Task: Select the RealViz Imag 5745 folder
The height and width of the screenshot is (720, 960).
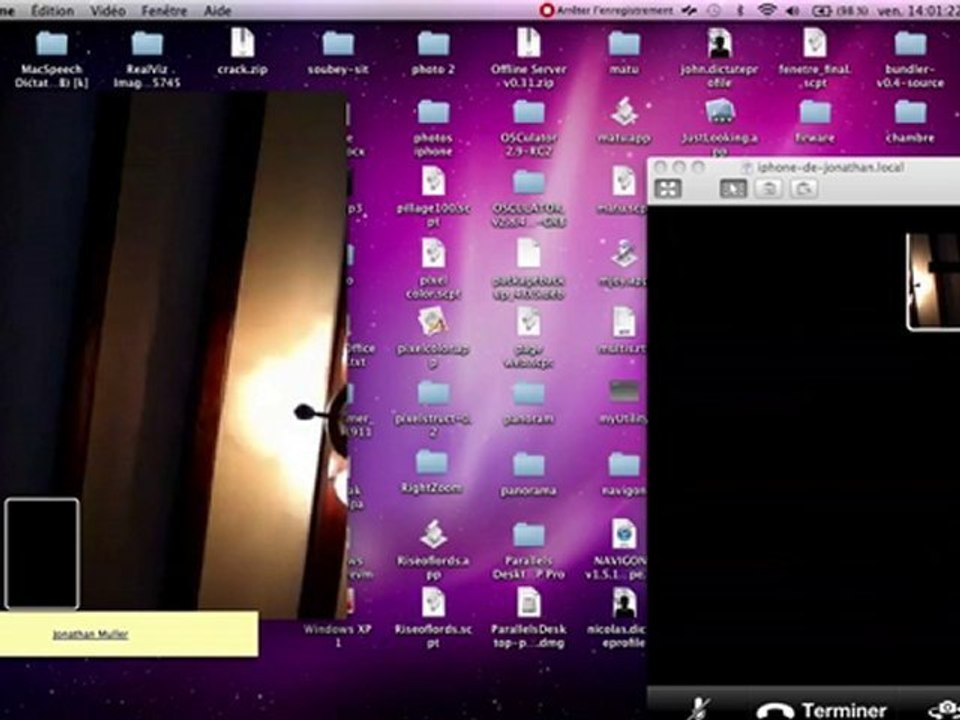Action: [x=147, y=58]
